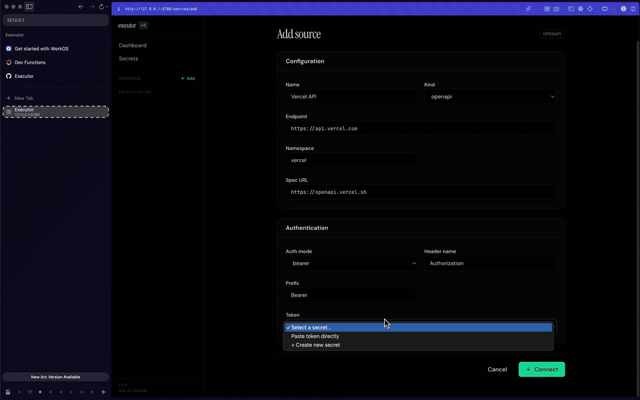The width and height of the screenshot is (640, 400).
Task: Go back with the left arrow
Action: click(81, 7)
